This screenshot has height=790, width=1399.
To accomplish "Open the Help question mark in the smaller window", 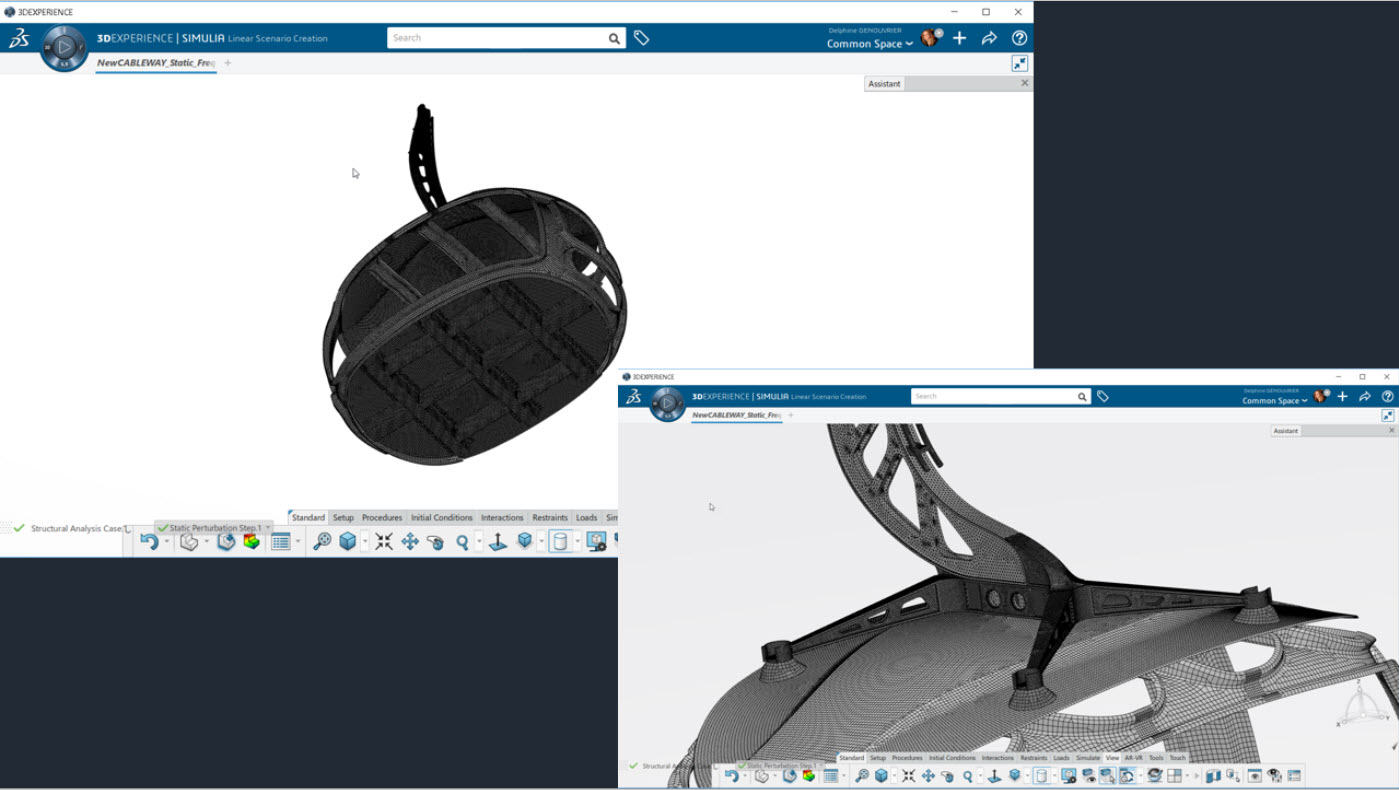I will [x=1387, y=397].
